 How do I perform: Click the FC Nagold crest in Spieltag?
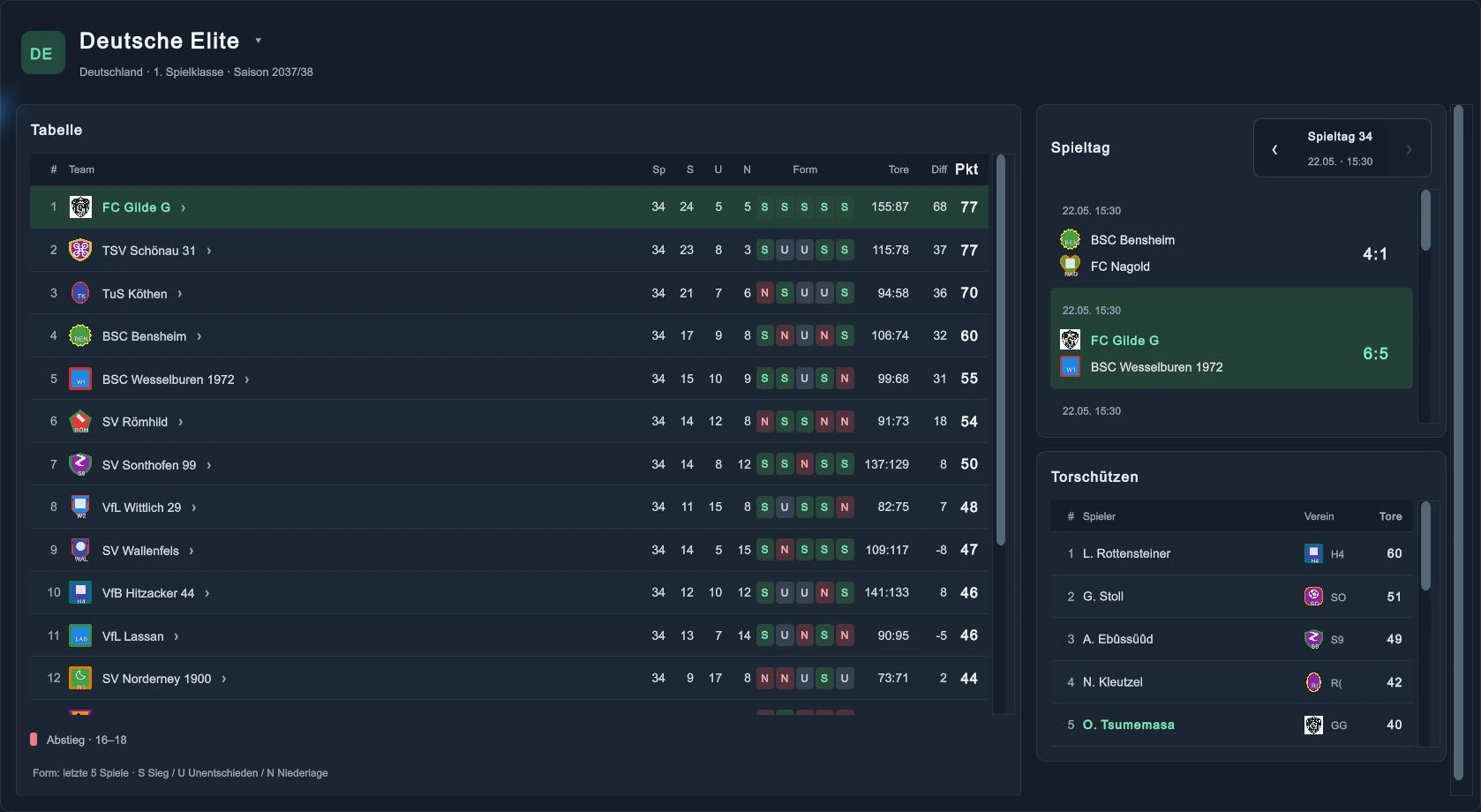(1071, 266)
